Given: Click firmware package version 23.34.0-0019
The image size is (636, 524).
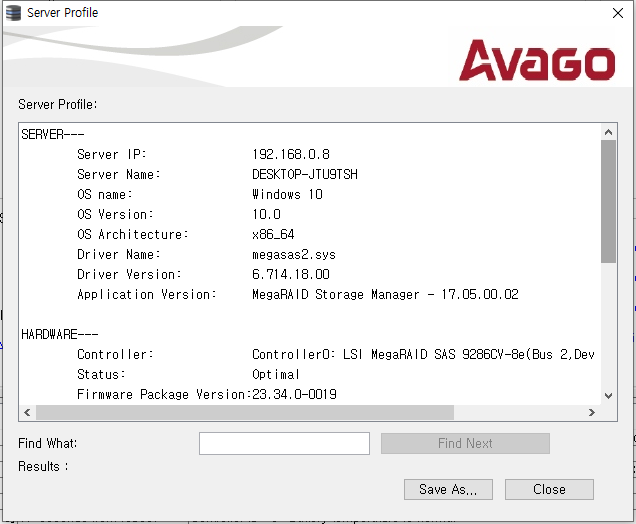Looking at the screenshot, I should click(x=294, y=394).
